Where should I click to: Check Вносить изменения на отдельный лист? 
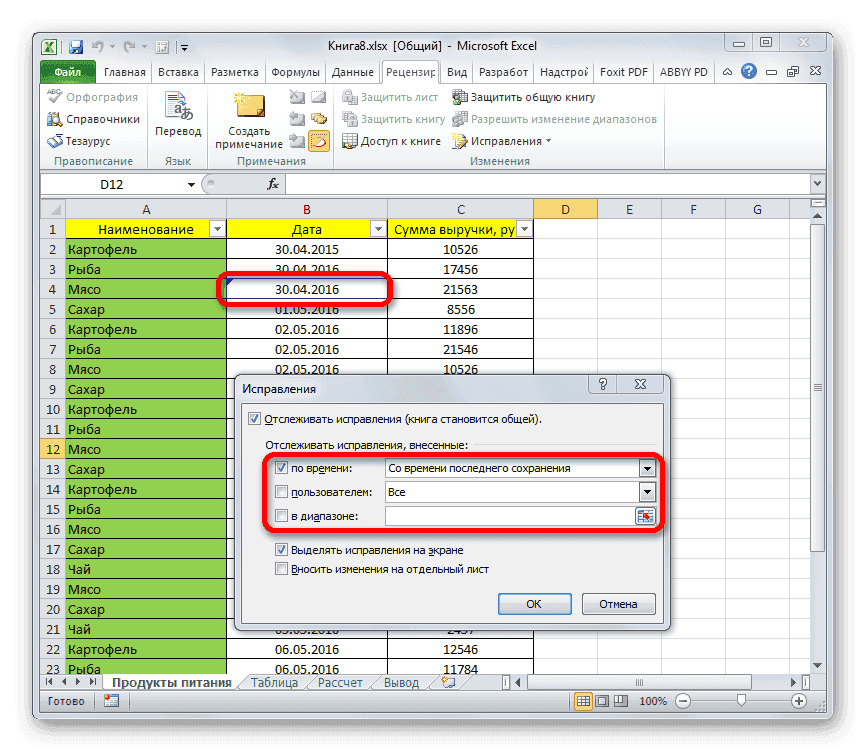[281, 569]
